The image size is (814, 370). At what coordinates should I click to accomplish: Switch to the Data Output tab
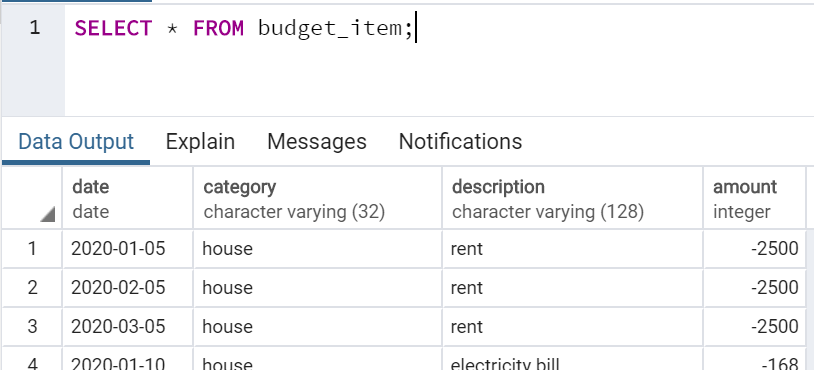click(x=76, y=141)
